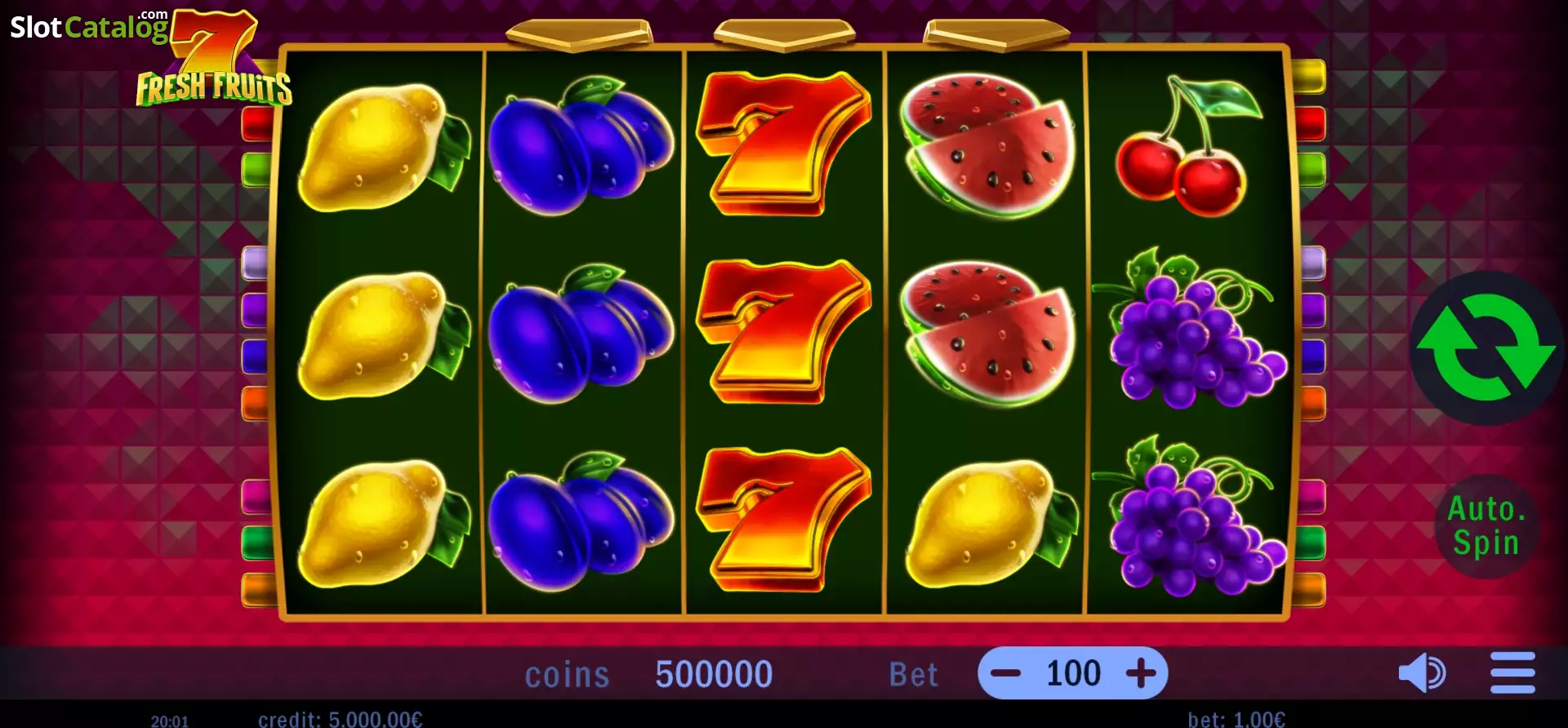Click the 7 Fresh Fruits logo

click(x=214, y=59)
